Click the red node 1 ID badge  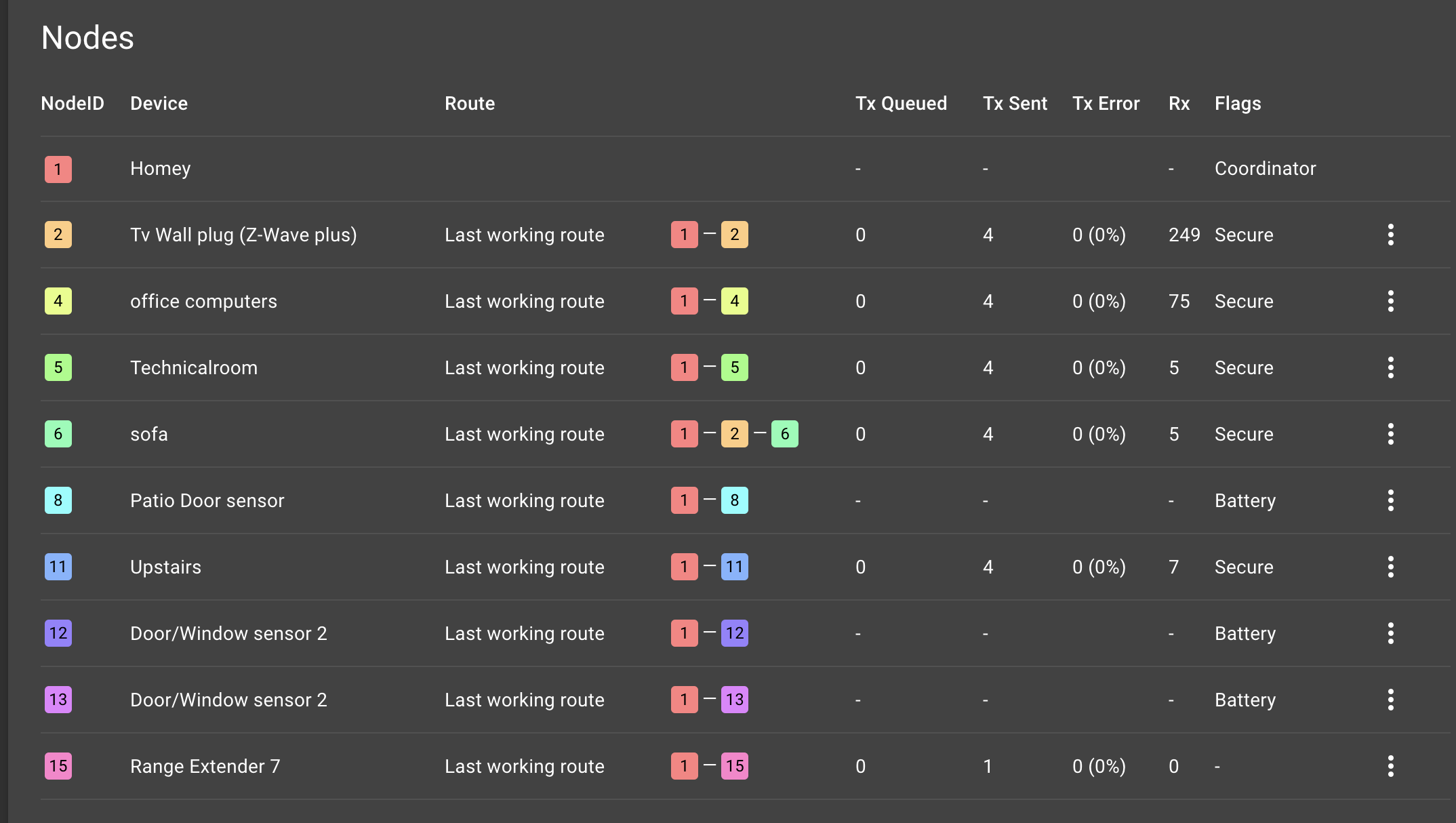58,169
